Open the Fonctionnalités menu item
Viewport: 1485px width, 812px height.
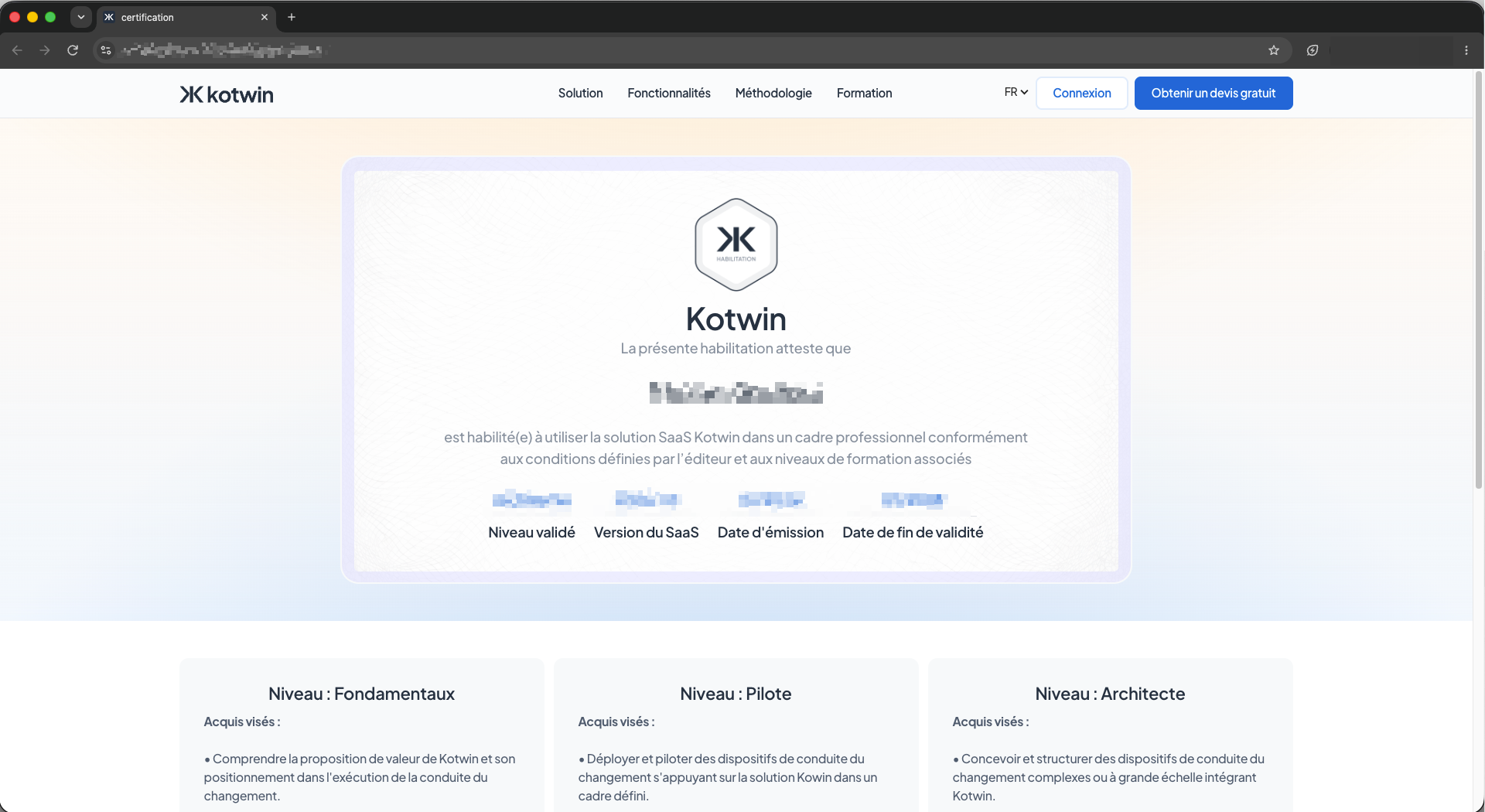coord(669,93)
